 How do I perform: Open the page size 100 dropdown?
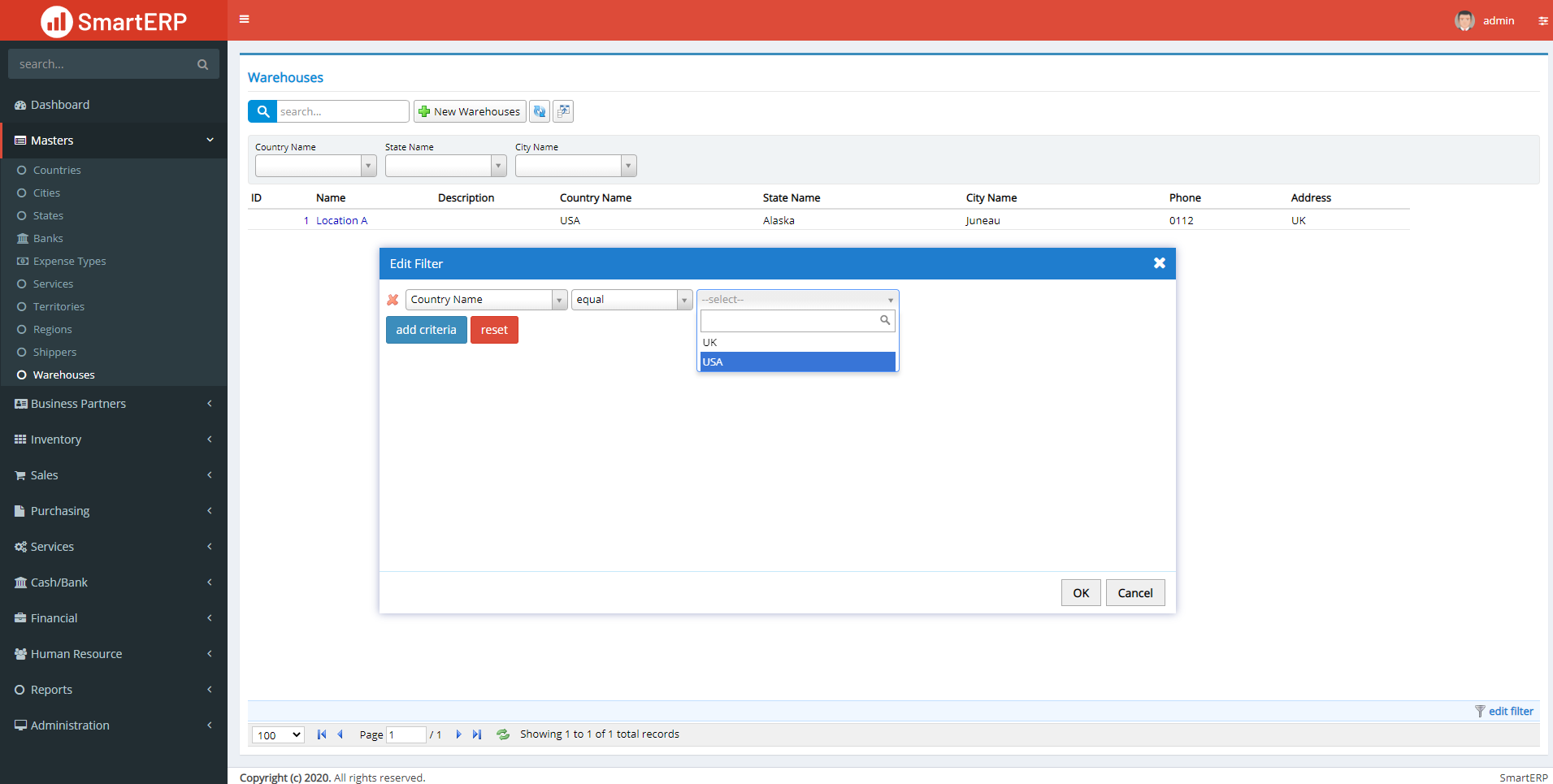pos(278,735)
